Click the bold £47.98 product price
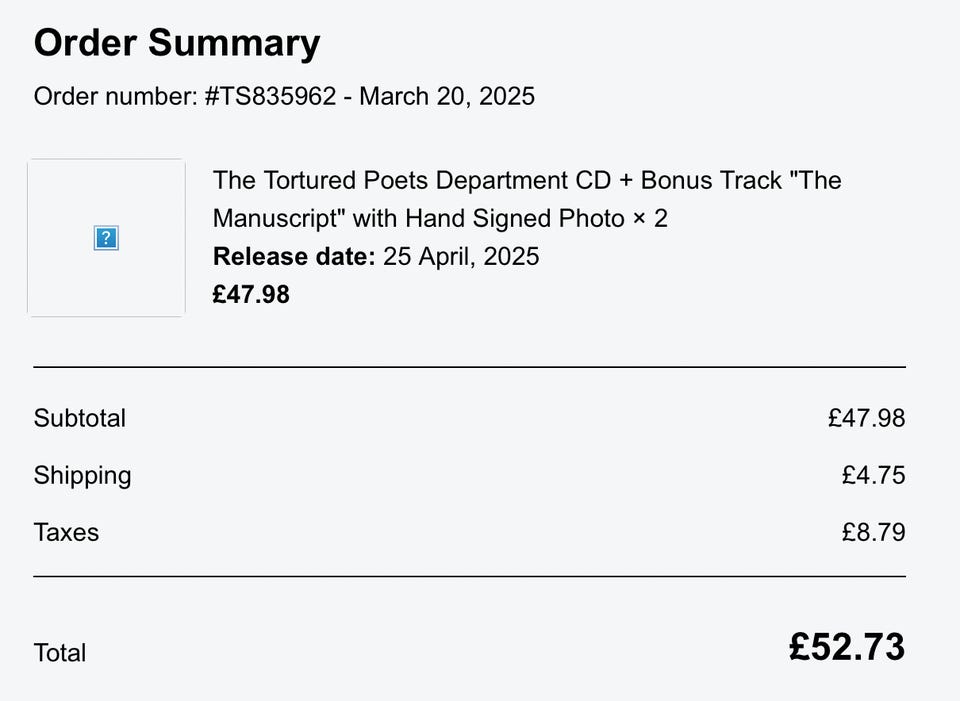 251,294
